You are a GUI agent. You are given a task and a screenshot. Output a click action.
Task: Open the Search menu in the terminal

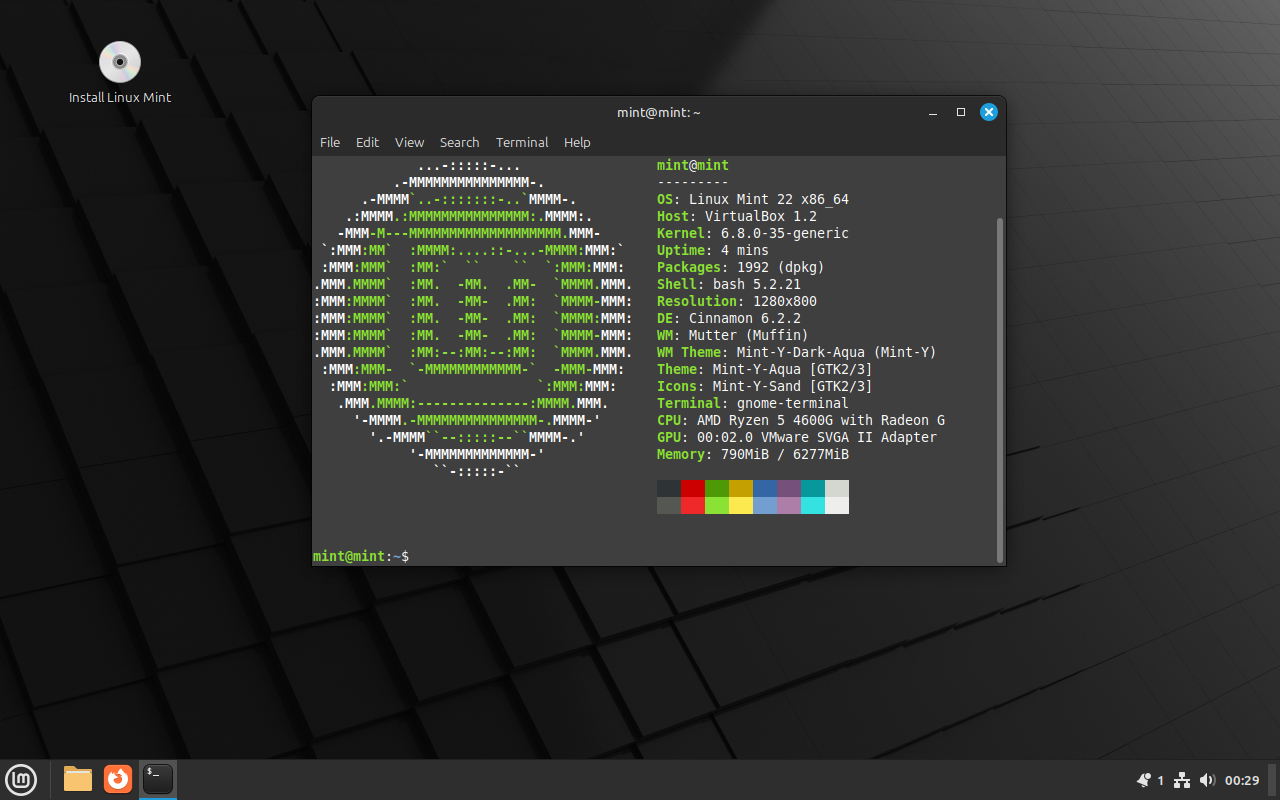(x=460, y=142)
